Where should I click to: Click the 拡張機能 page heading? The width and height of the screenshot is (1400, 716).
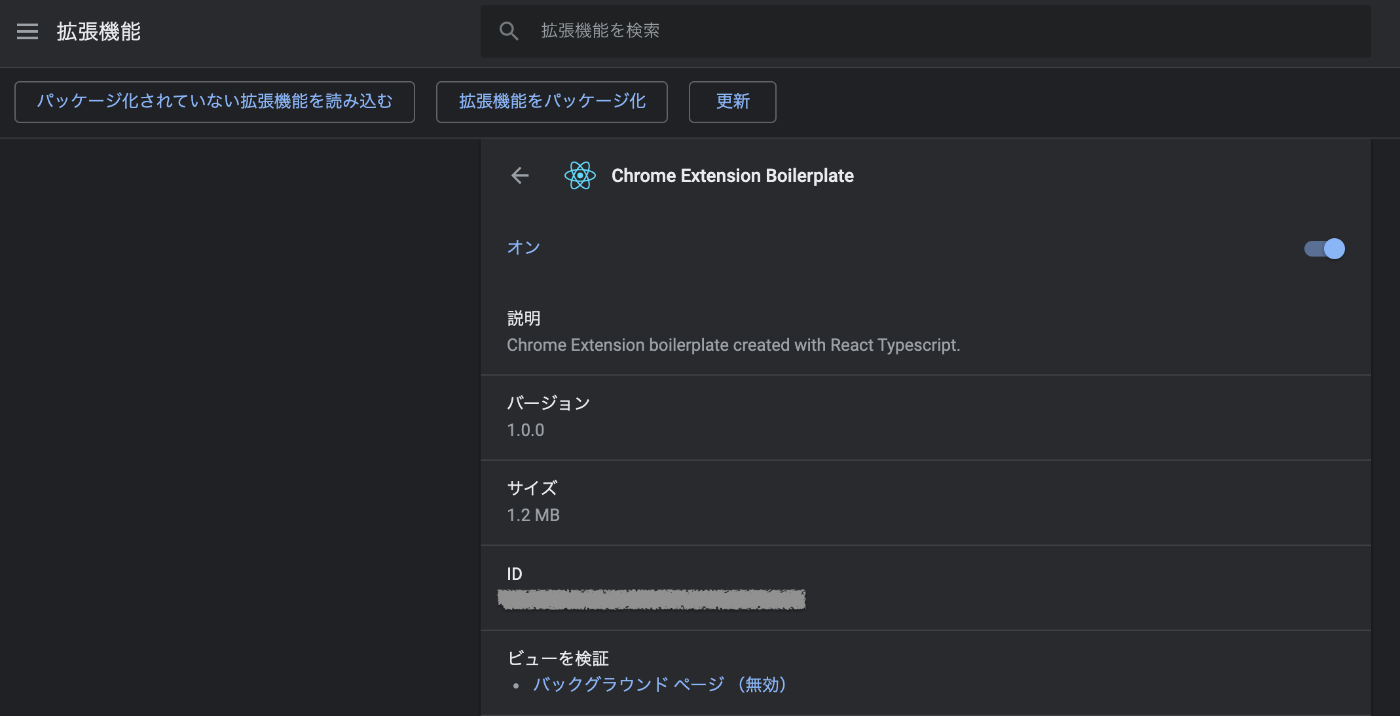[x=99, y=32]
